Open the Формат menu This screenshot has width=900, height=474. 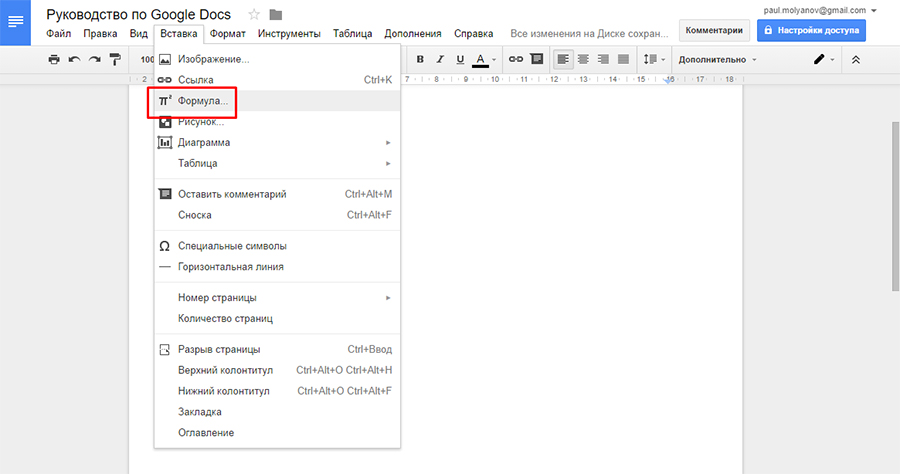tap(227, 34)
